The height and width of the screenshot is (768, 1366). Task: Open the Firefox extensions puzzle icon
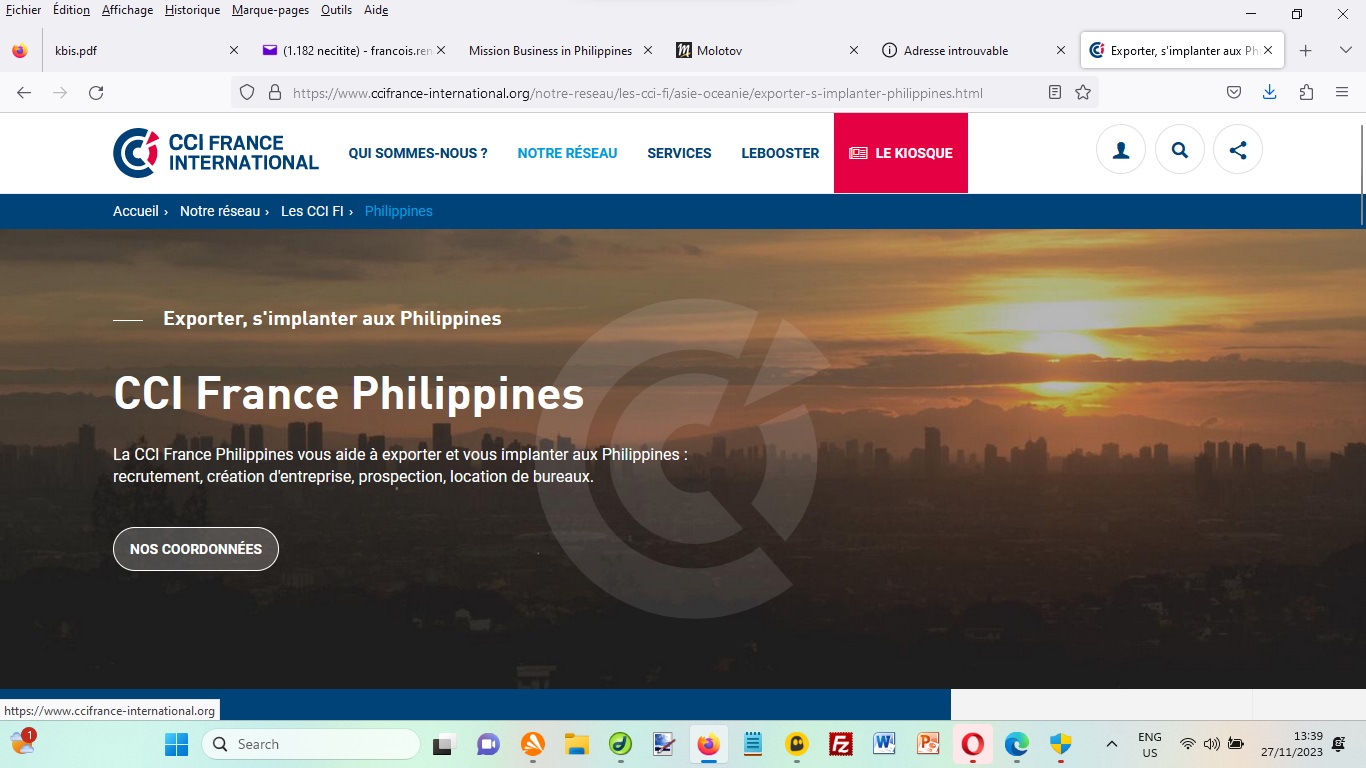[x=1306, y=93]
